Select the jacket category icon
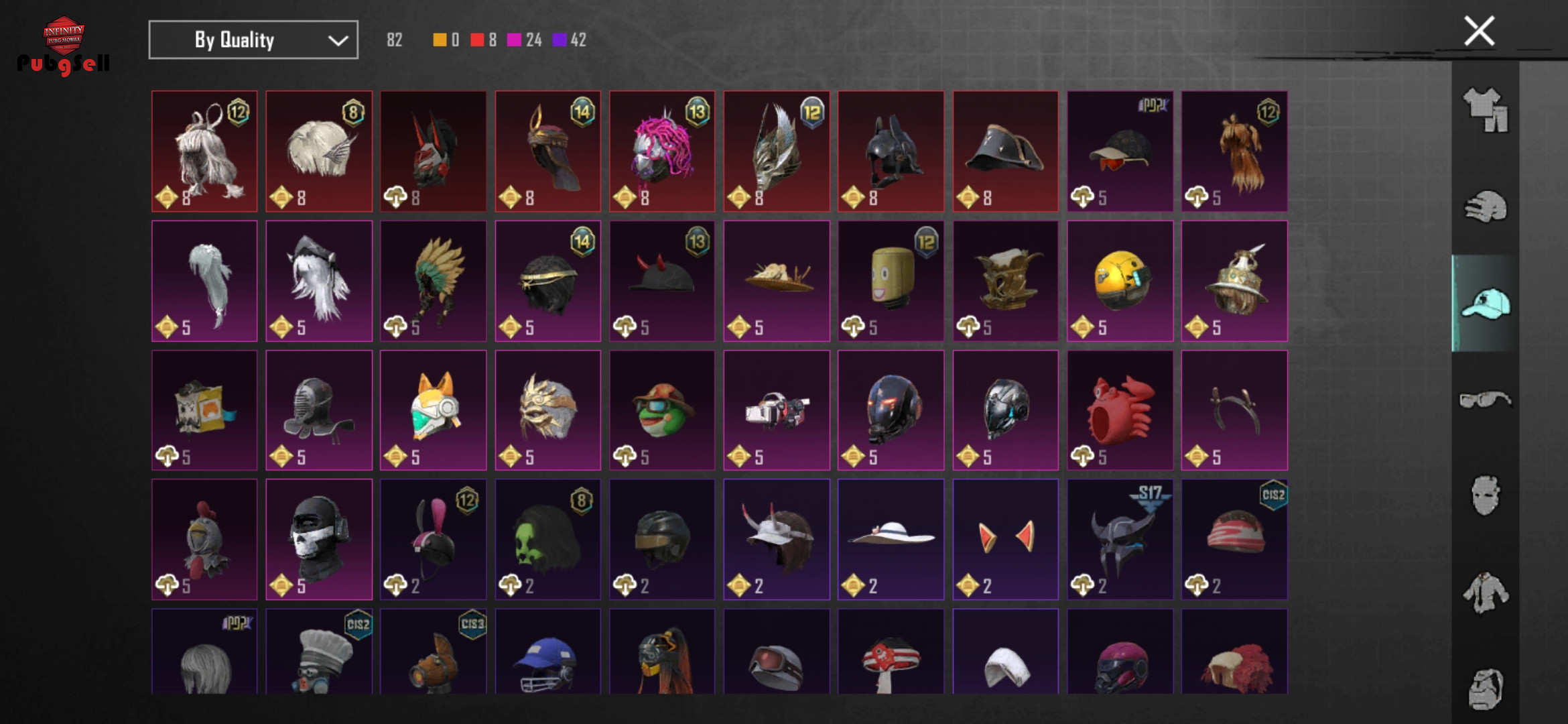Screen dimensions: 1568x724 coord(1486,593)
